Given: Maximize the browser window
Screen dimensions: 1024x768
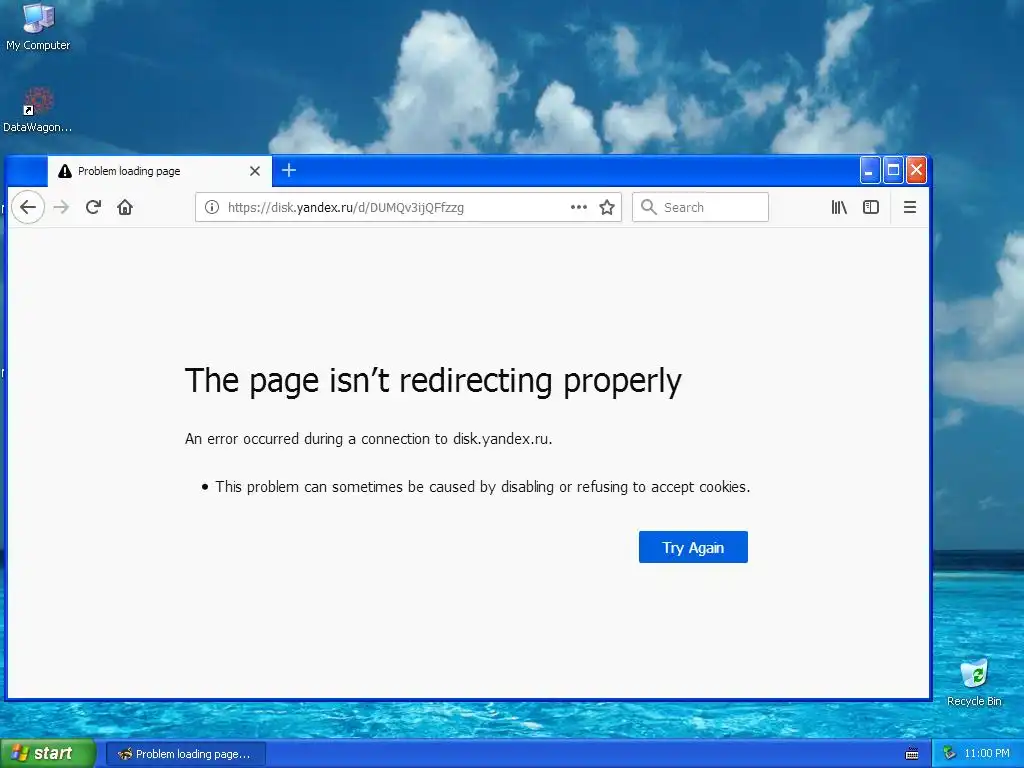Looking at the screenshot, I should point(893,170).
